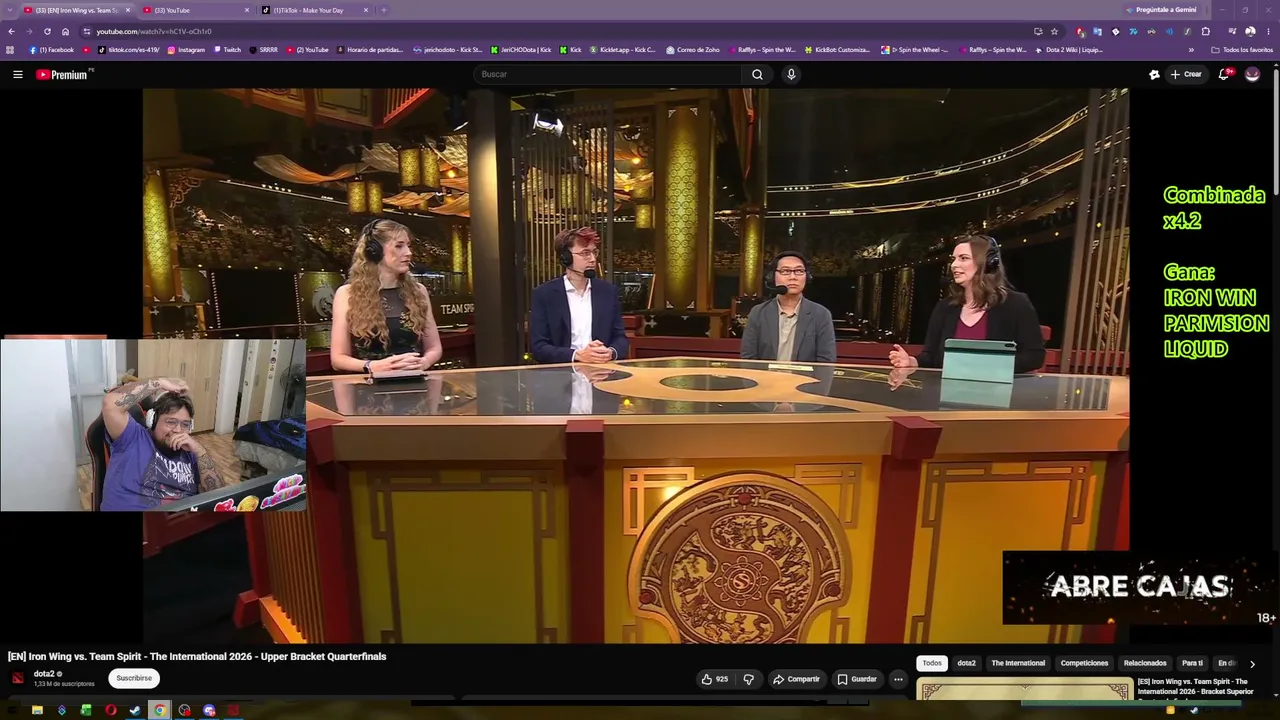Click the main video player area
This screenshot has height=720, width=1280.
636,365
